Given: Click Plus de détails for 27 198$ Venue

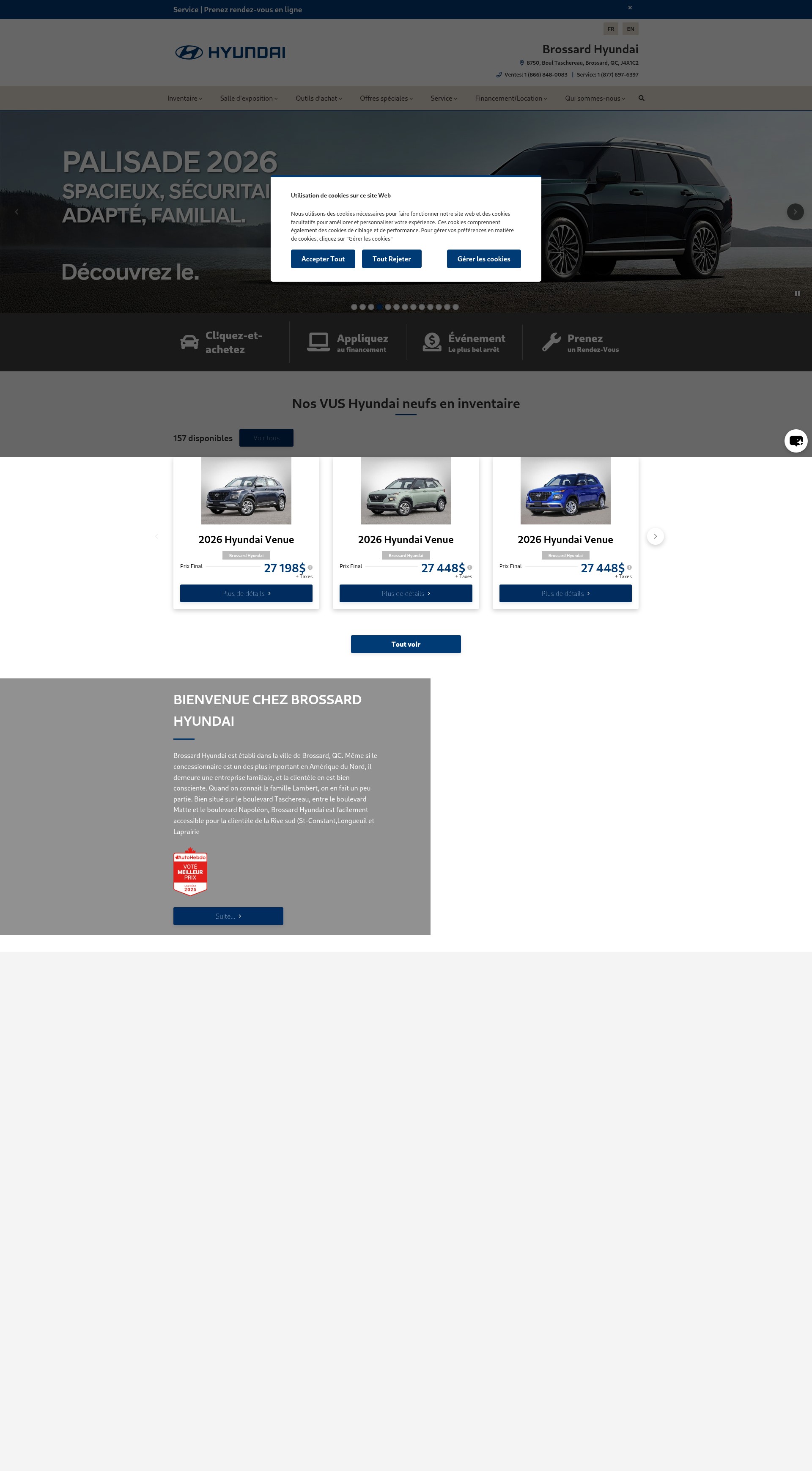Looking at the screenshot, I should coord(246,593).
